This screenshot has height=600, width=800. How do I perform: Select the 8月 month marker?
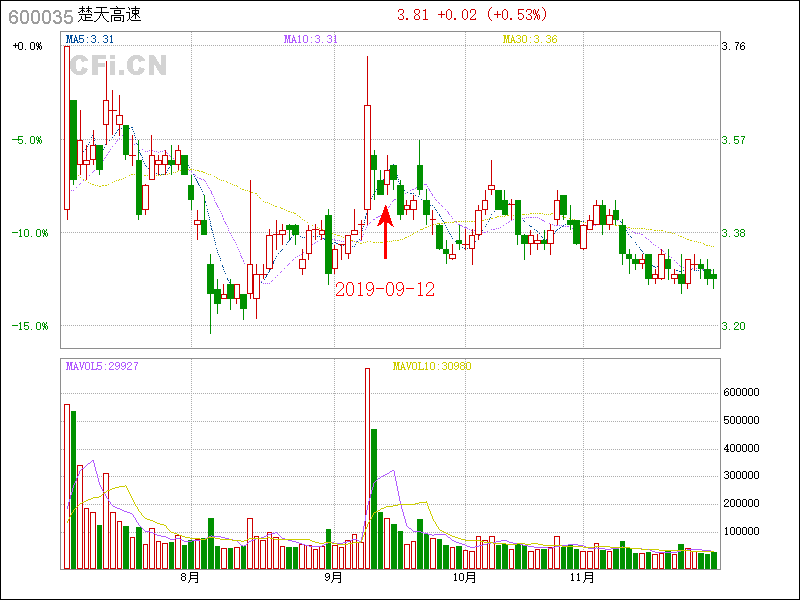tap(190, 578)
